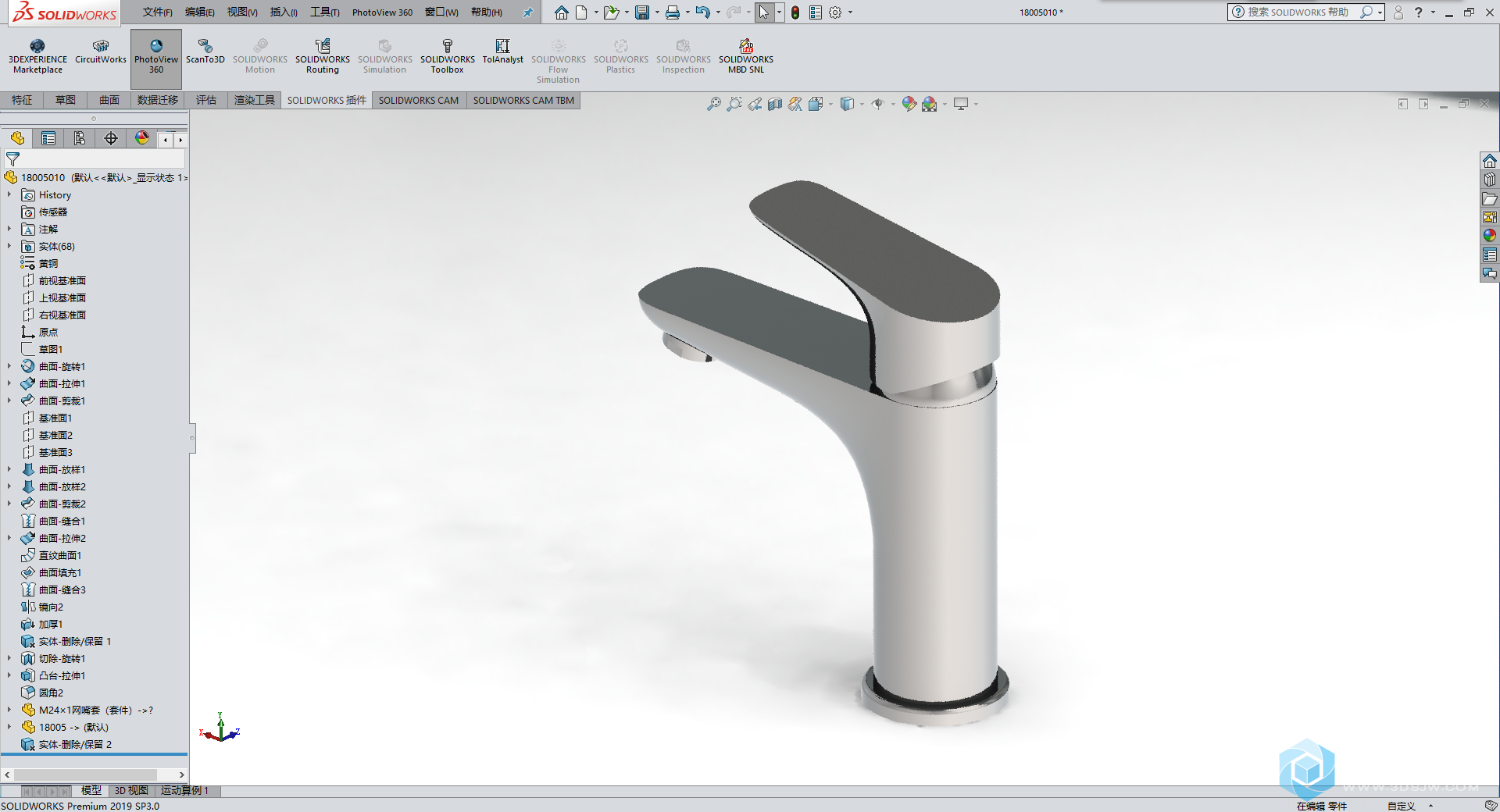Expand the M24×1网嘴套 item
Image resolution: width=1500 pixels, height=812 pixels.
pos(9,710)
